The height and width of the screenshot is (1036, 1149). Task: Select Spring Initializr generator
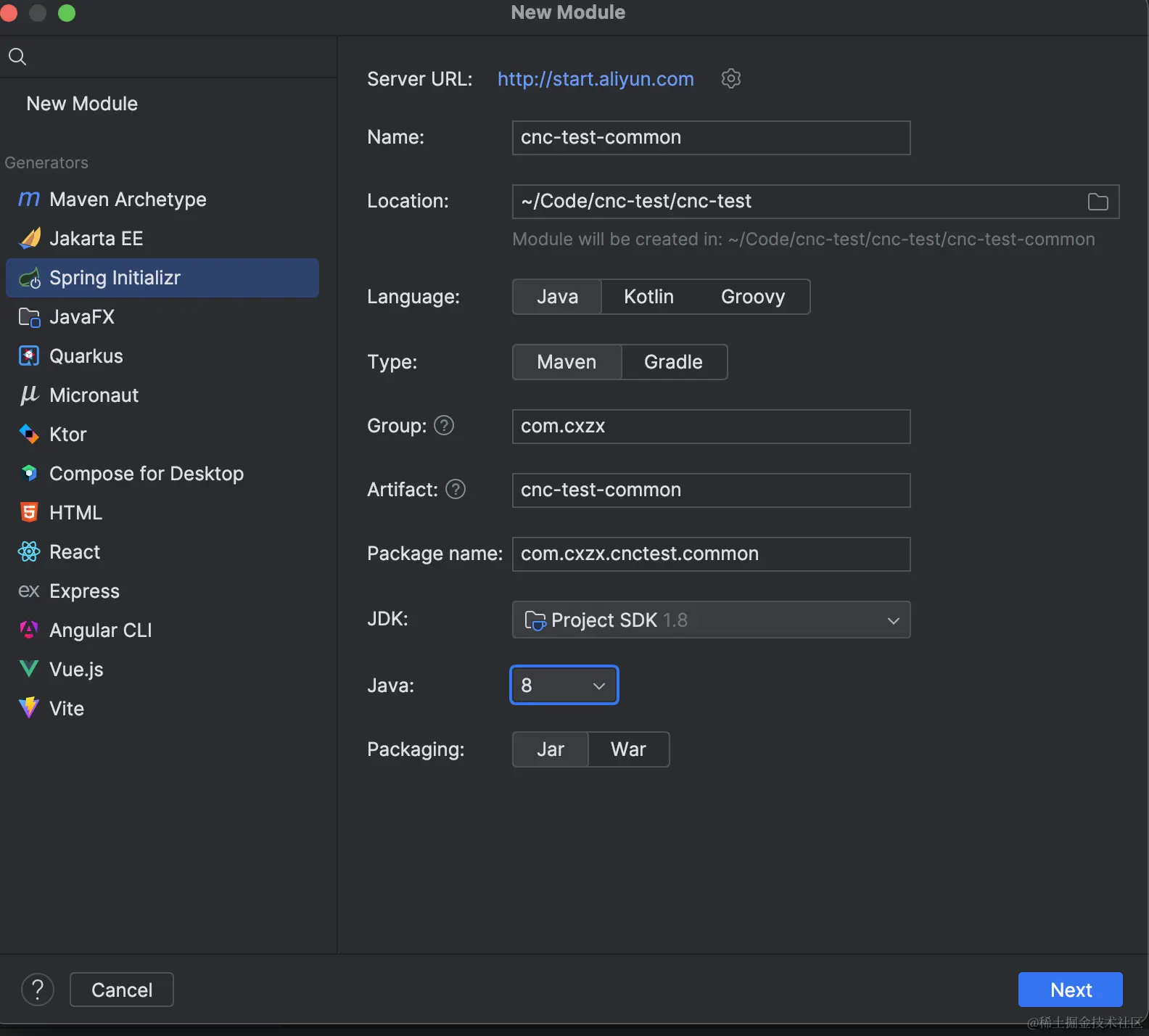(x=162, y=278)
